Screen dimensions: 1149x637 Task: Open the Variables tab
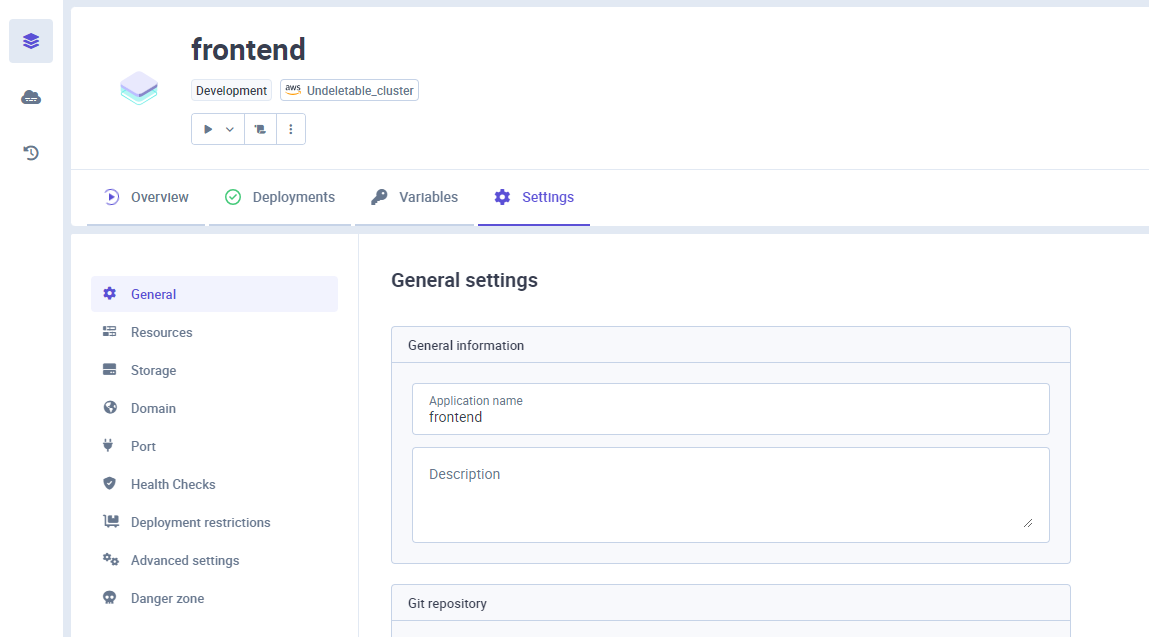(414, 197)
